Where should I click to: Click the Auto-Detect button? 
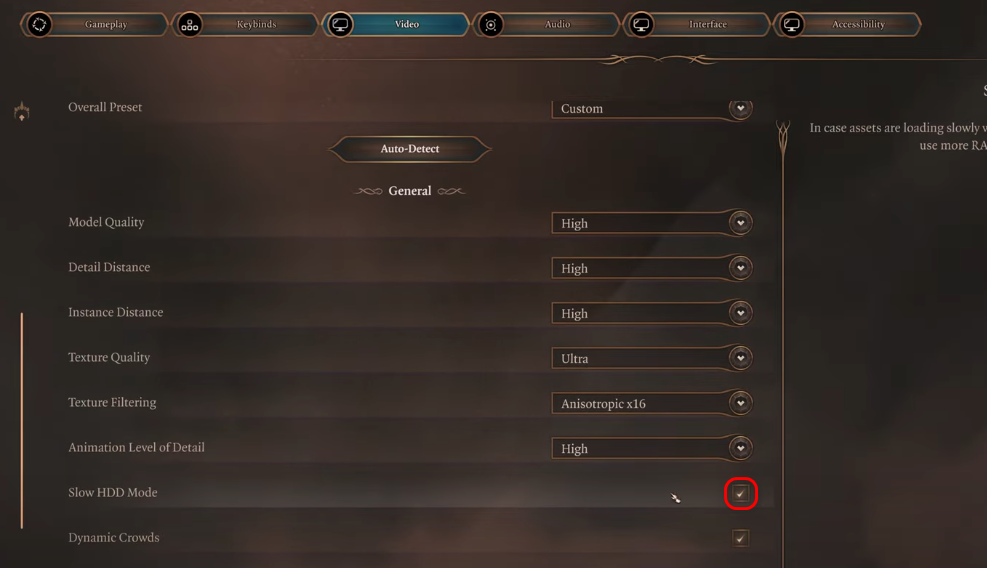click(410, 149)
